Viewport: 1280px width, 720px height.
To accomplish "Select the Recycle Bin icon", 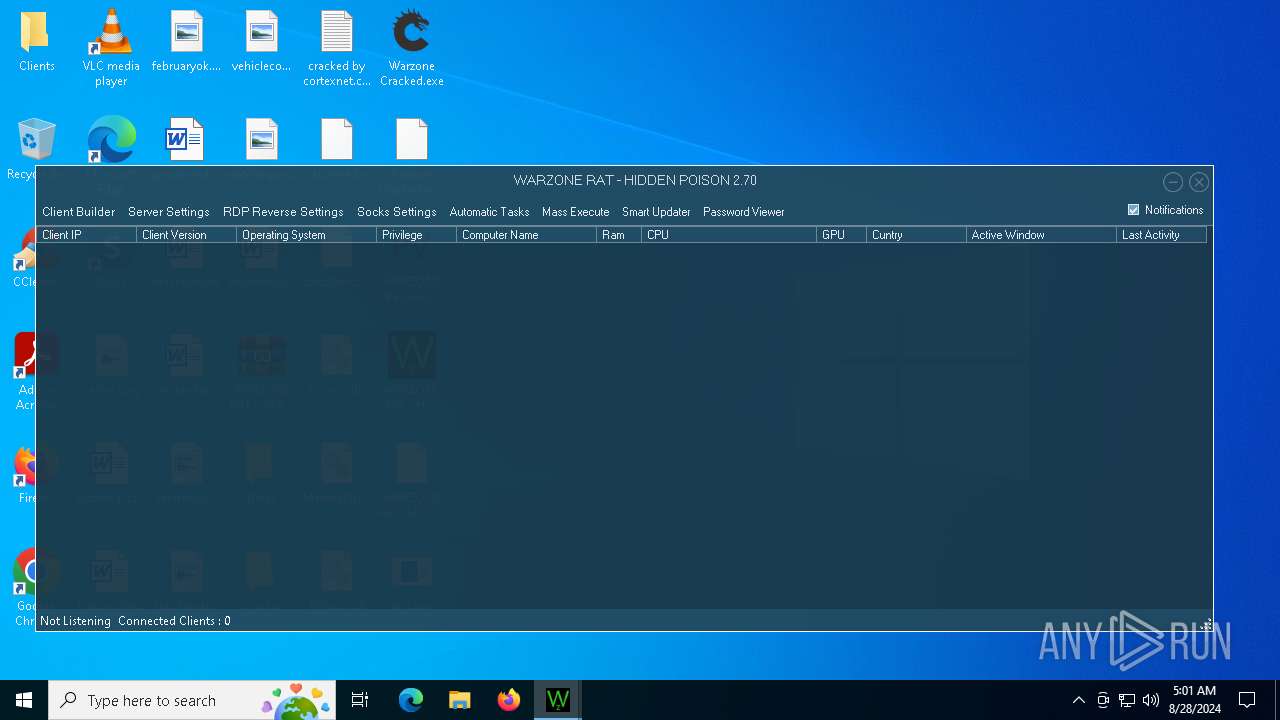I will pos(36,140).
